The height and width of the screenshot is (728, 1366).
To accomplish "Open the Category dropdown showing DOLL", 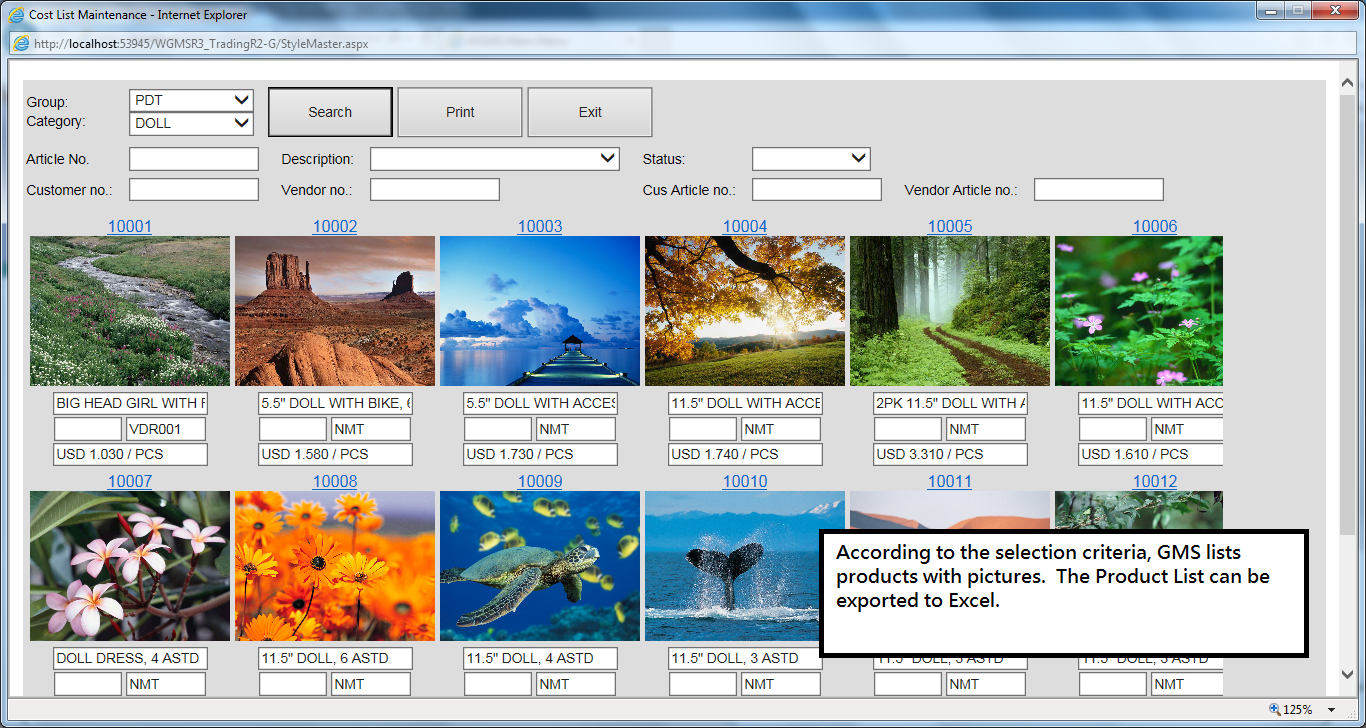I will [191, 123].
